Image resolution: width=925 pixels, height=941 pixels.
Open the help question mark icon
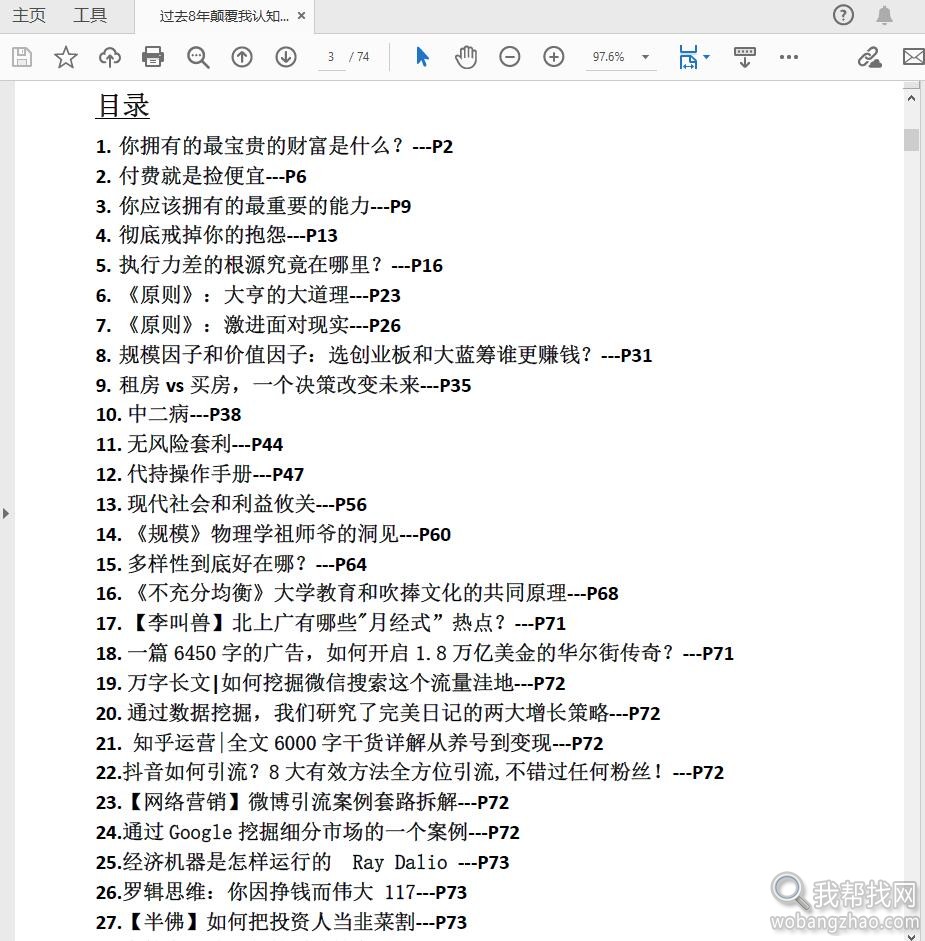pyautogui.click(x=843, y=15)
